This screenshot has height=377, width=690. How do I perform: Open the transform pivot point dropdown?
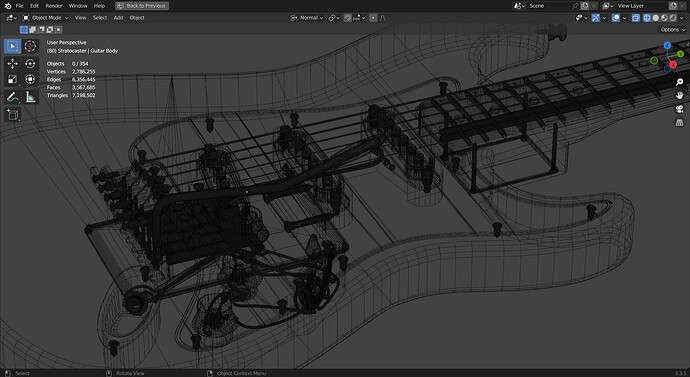click(x=334, y=18)
